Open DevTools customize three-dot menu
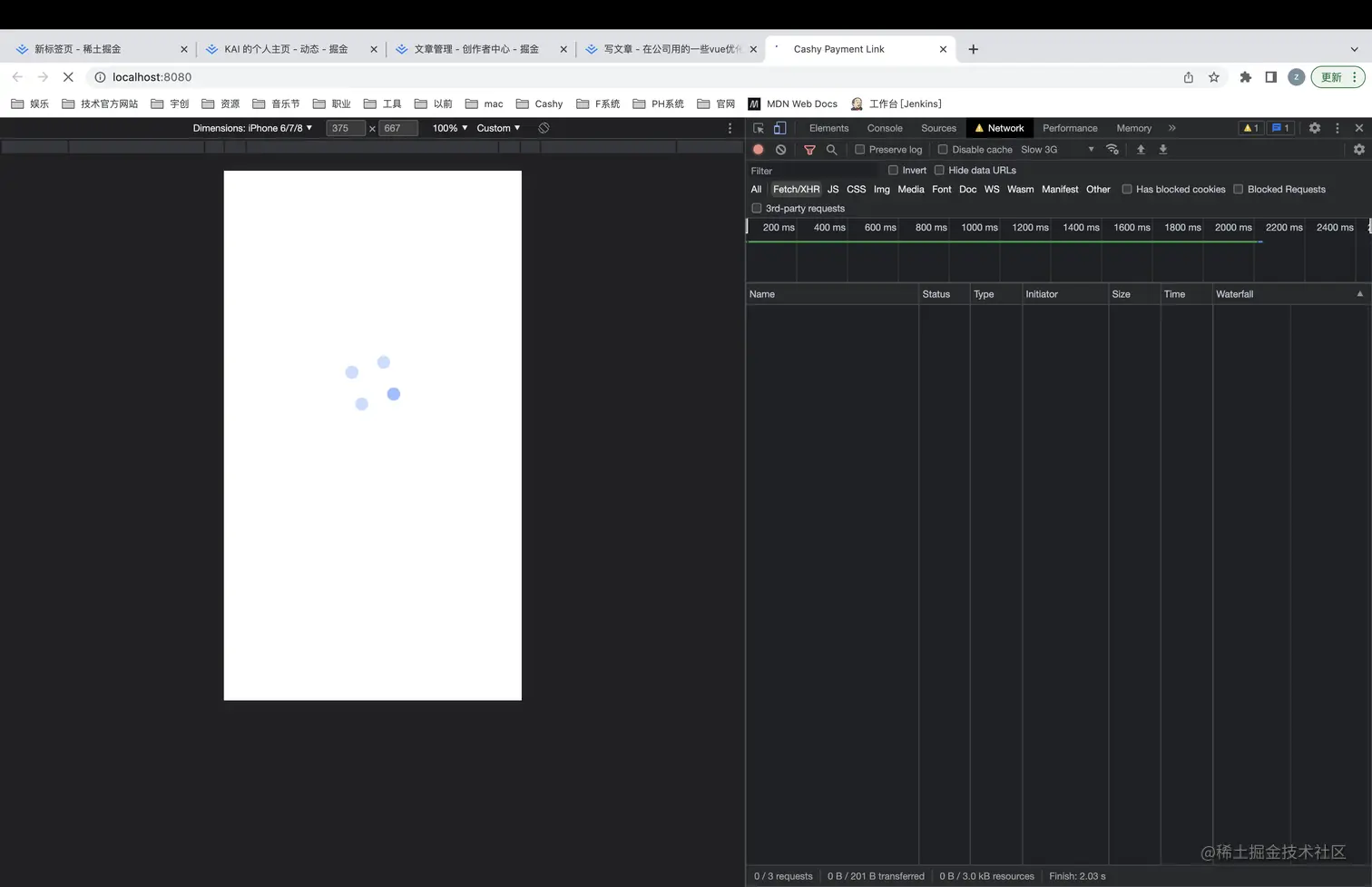The width and height of the screenshot is (1372, 887). (1337, 128)
